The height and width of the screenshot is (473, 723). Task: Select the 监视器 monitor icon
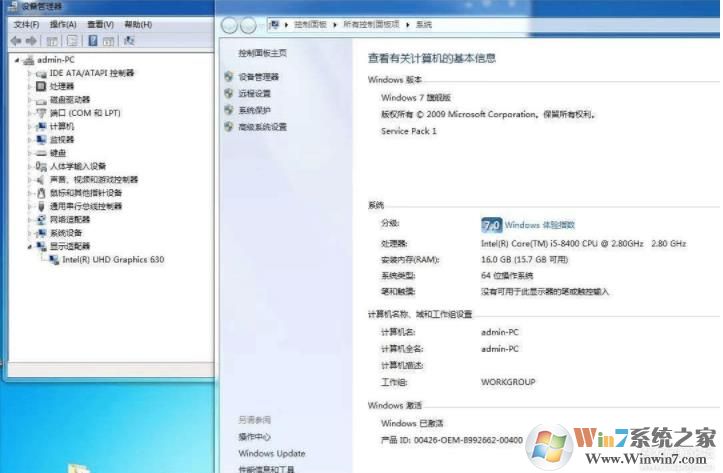point(41,140)
